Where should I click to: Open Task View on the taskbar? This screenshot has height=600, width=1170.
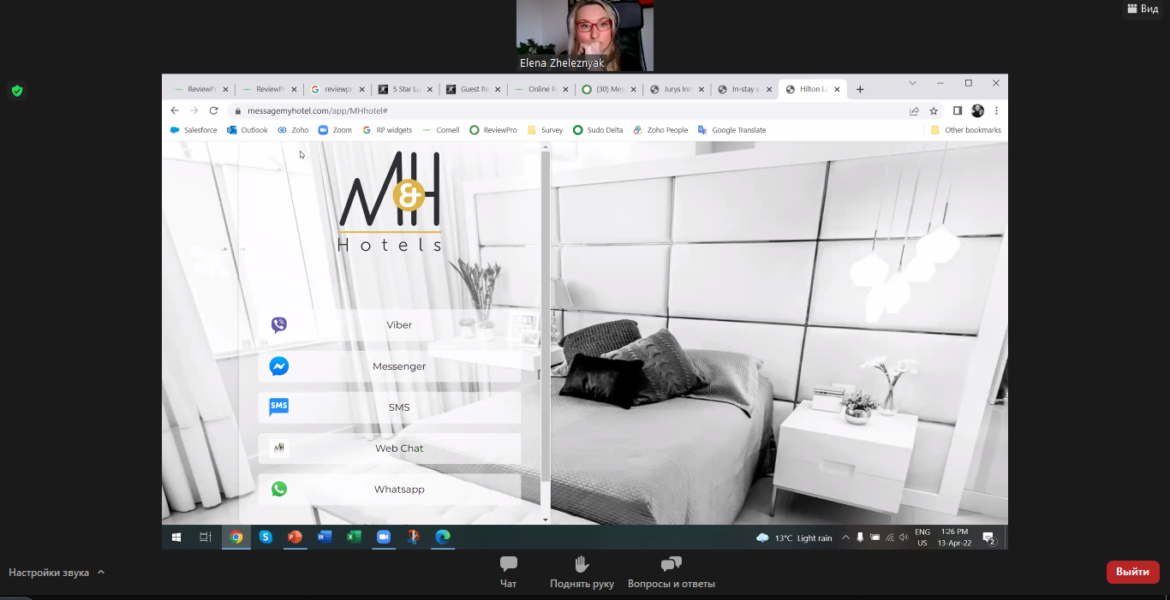coord(205,537)
